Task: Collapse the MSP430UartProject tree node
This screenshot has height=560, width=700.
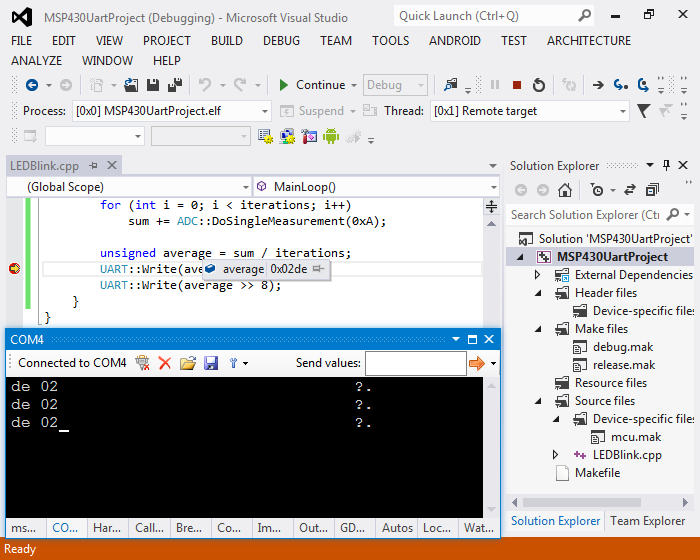Action: point(521,257)
